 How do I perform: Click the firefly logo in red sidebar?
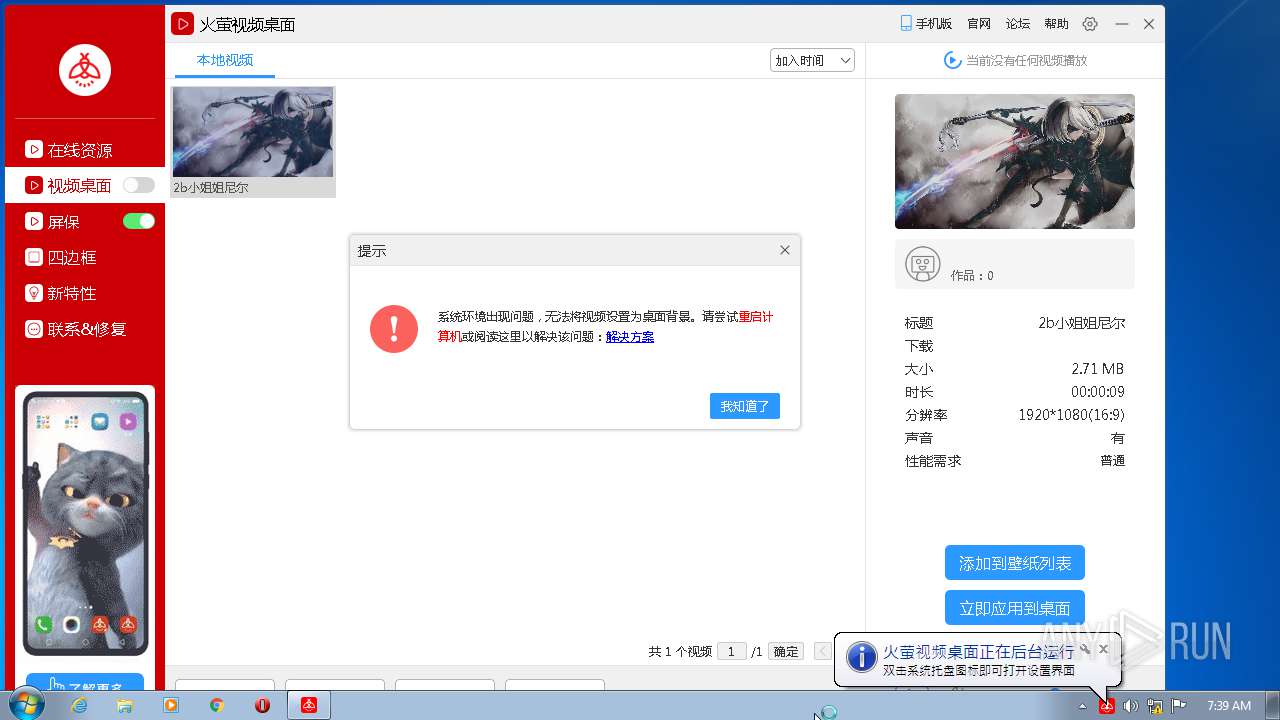tap(85, 70)
